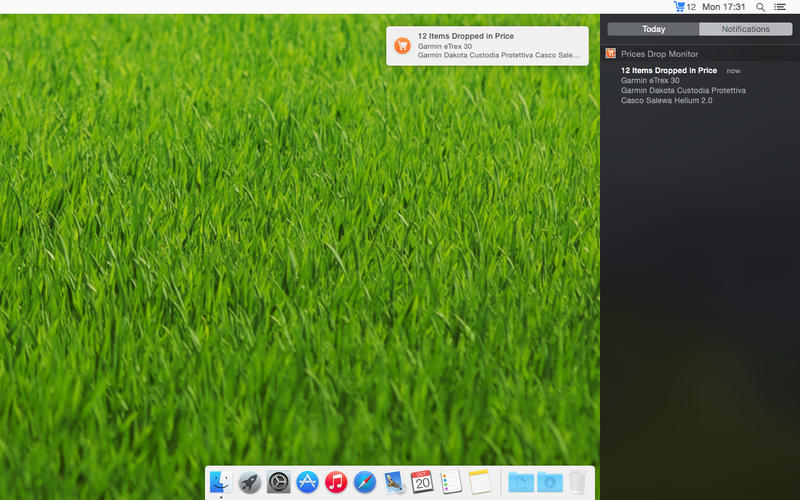Open Spotlight search magnifier in menu bar
The image size is (800, 500).
tap(760, 7)
